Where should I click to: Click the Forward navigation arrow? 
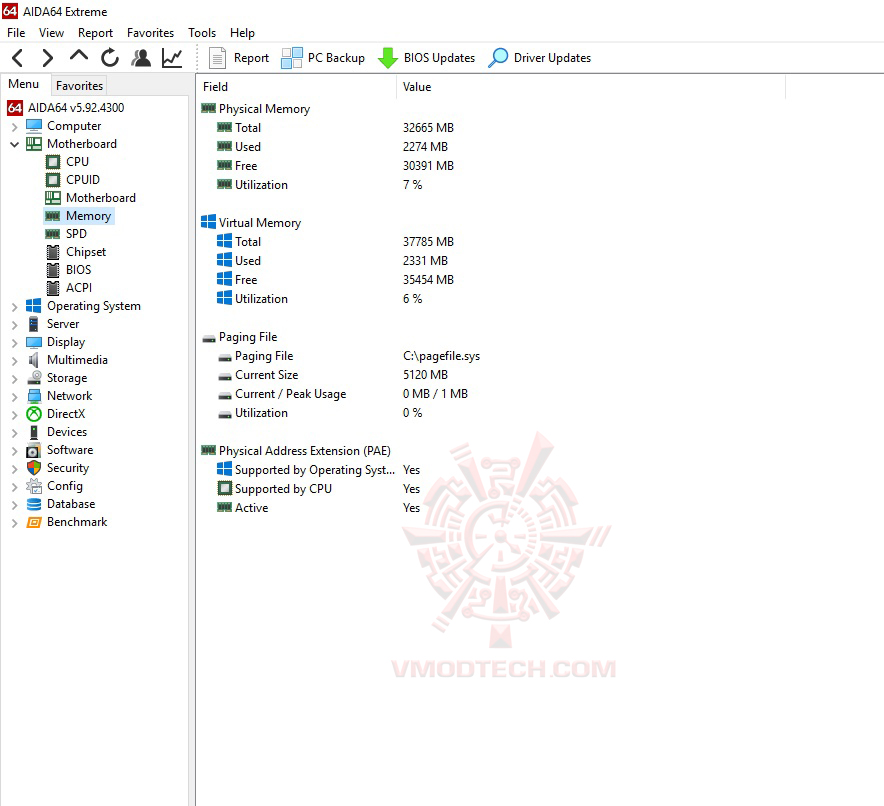(x=48, y=57)
